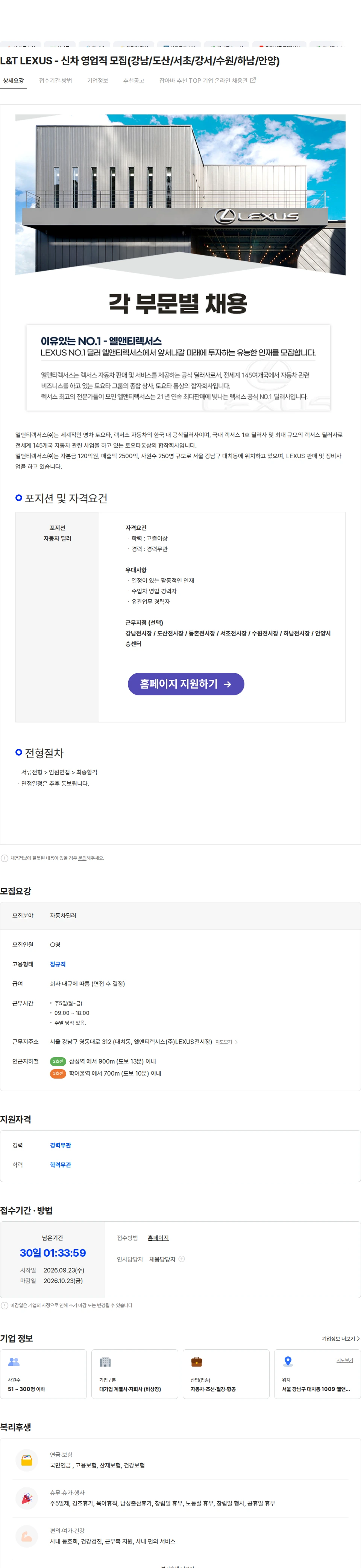This screenshot has height=1568, width=361.
Task: Click the orange 3호선 subway badge
Action: coord(58,1074)
